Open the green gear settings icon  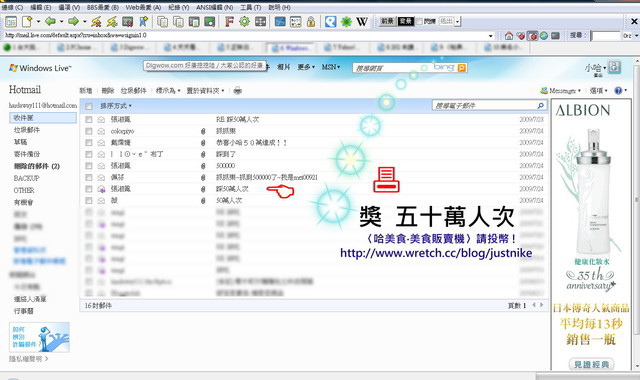click(x=244, y=21)
